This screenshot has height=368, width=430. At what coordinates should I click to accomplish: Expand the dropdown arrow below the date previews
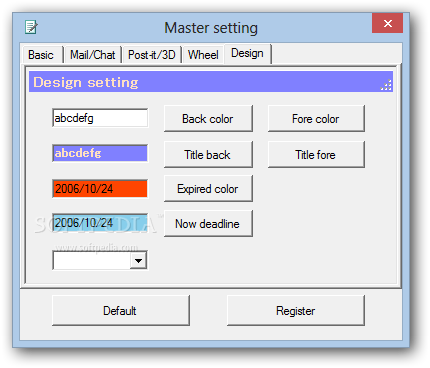click(138, 261)
